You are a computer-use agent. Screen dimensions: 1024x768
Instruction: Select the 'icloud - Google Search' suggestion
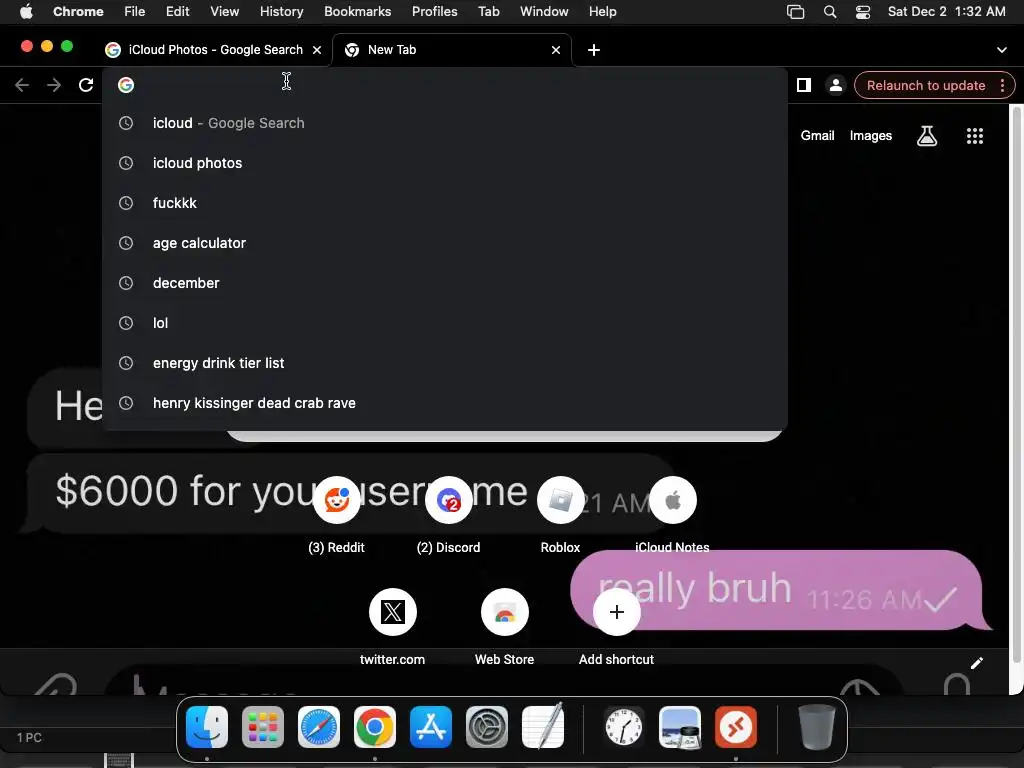(x=444, y=123)
